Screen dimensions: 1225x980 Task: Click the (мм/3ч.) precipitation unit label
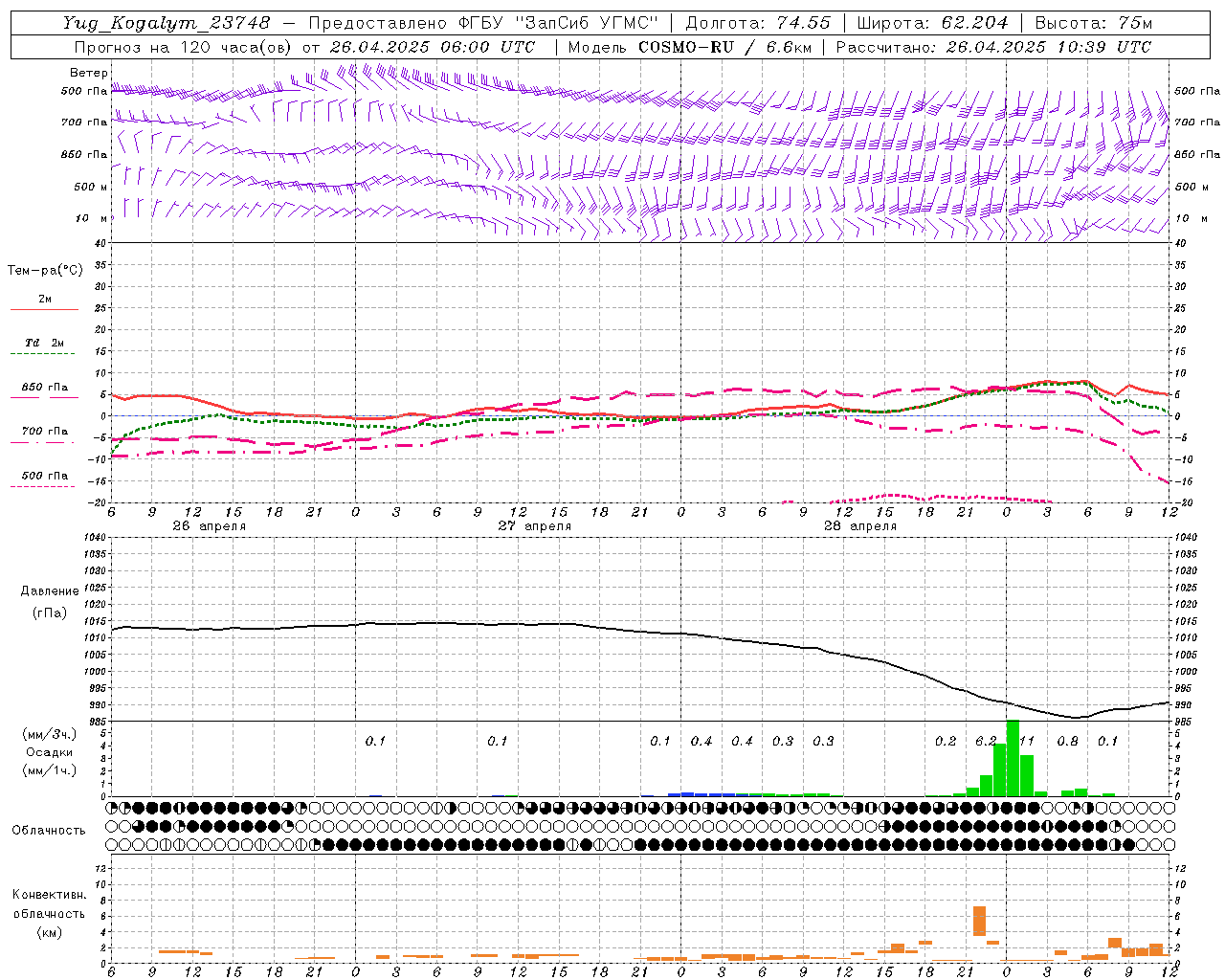point(50,734)
